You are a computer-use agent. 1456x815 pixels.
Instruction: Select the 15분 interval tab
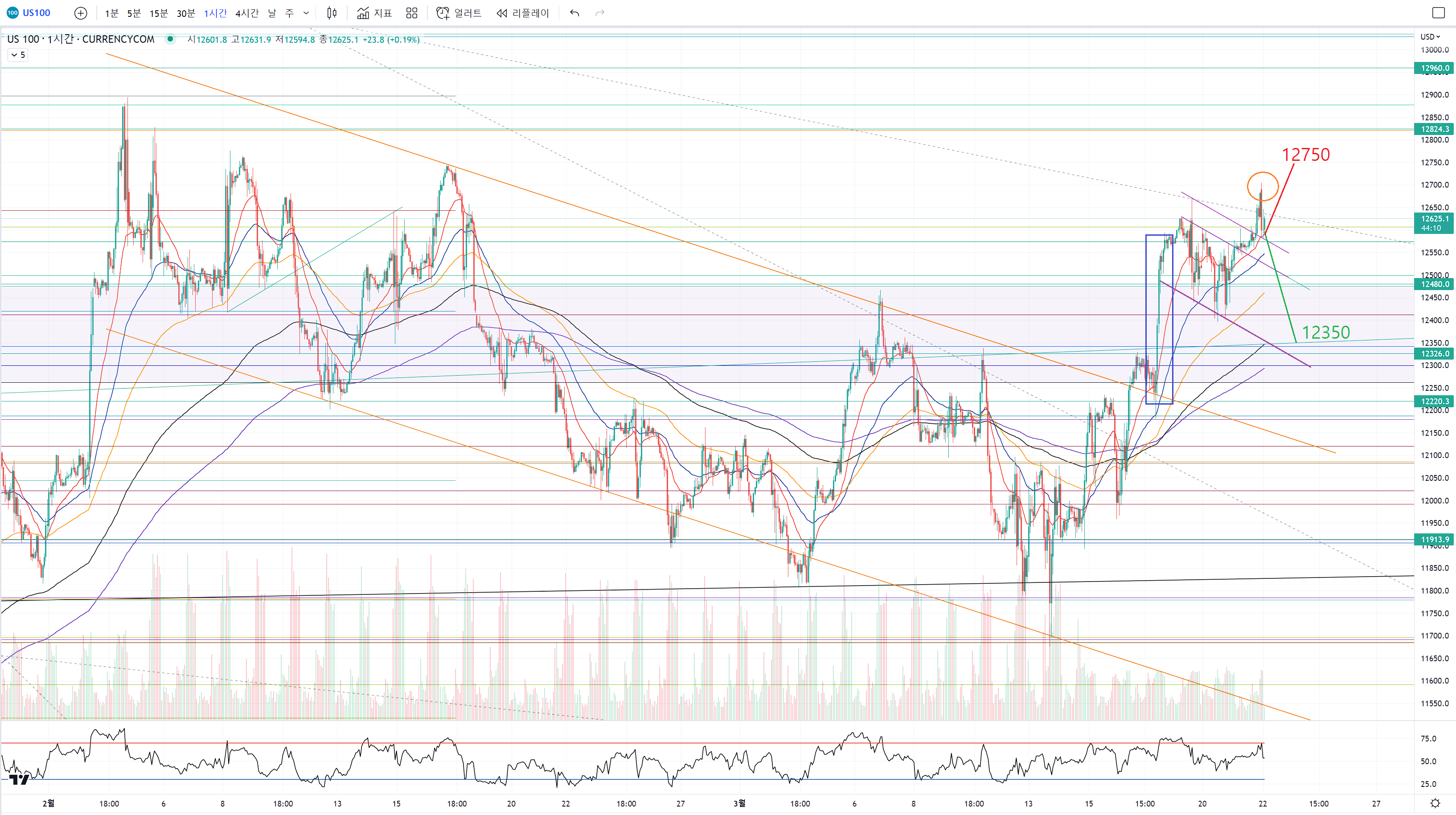(158, 13)
